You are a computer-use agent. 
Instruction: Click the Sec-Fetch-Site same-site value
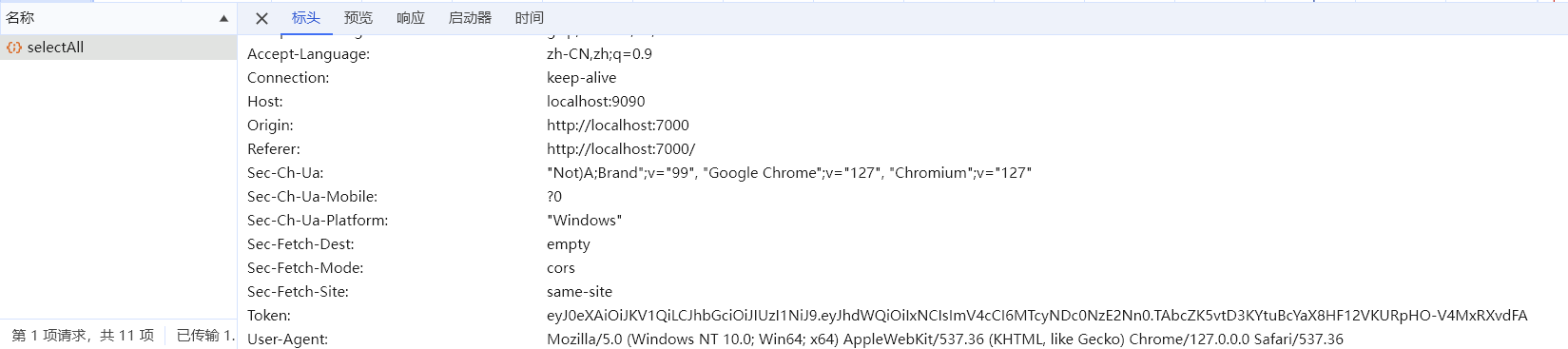(x=580, y=292)
